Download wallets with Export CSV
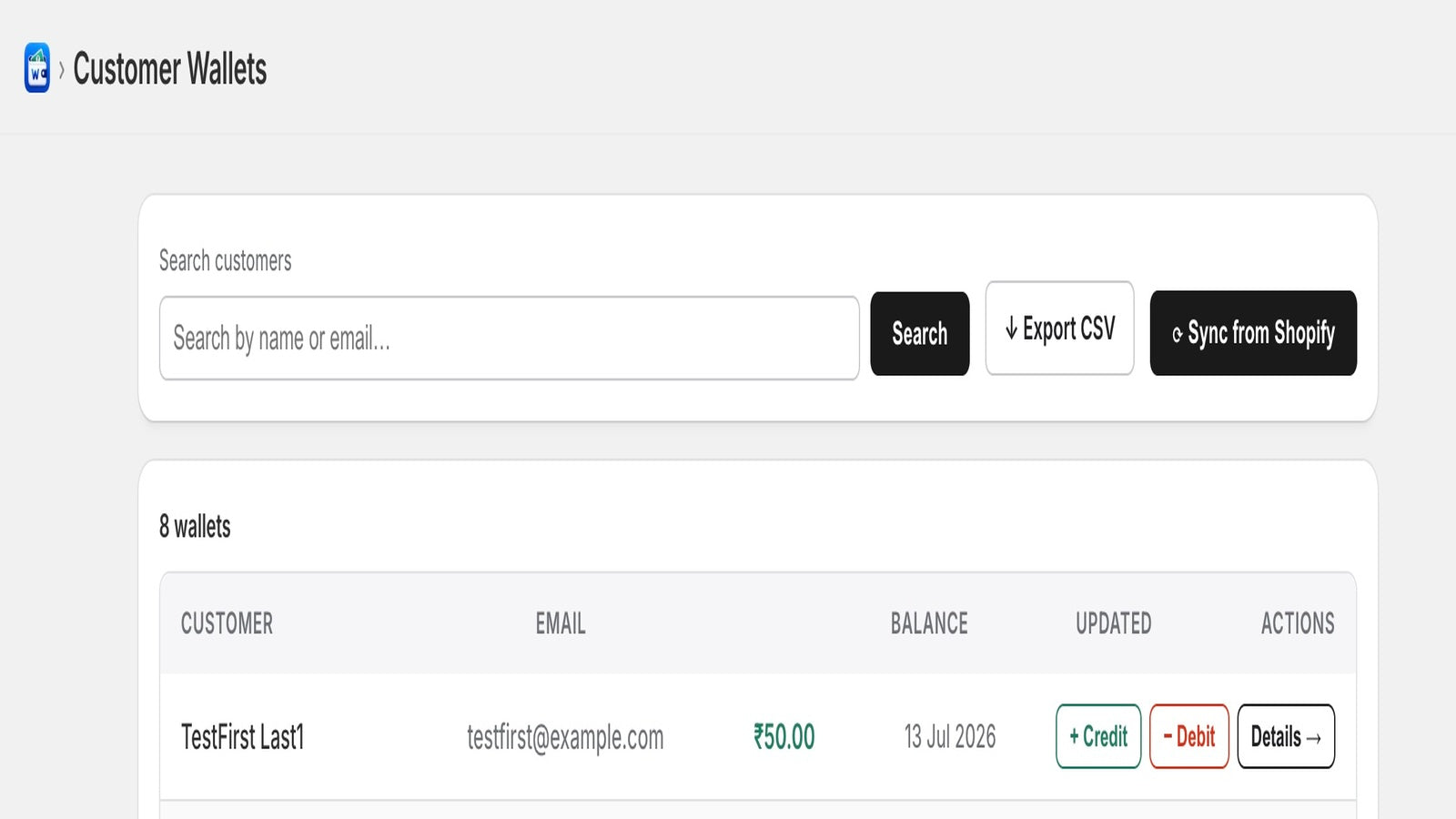 click(x=1060, y=328)
